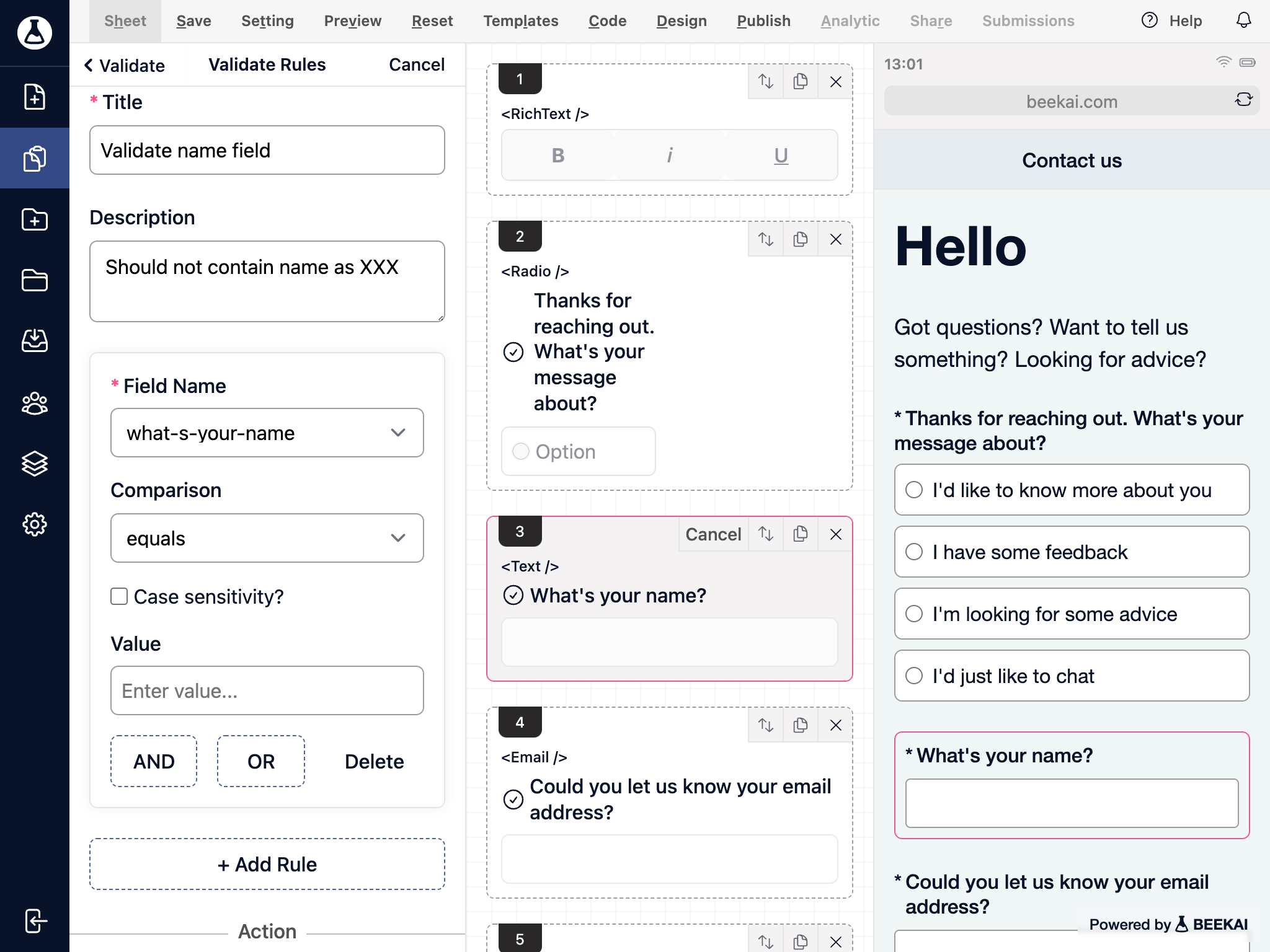Image resolution: width=1270 pixels, height=952 pixels.
Task: Open the Setting menu
Action: (x=267, y=21)
